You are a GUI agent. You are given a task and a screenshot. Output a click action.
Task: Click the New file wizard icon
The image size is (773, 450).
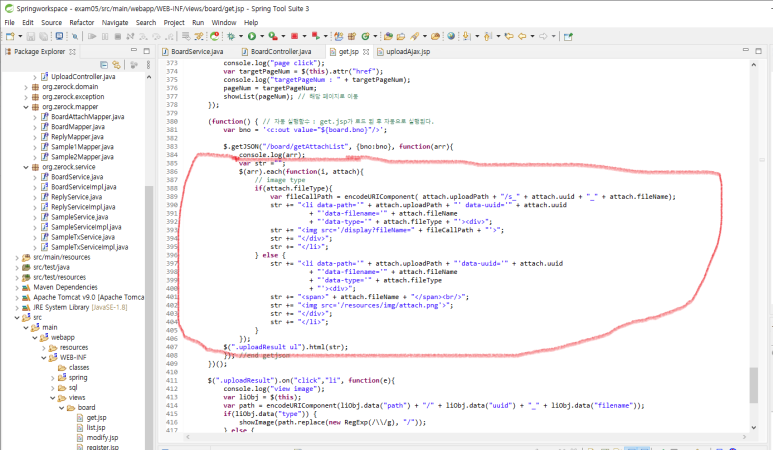[x=10, y=36]
